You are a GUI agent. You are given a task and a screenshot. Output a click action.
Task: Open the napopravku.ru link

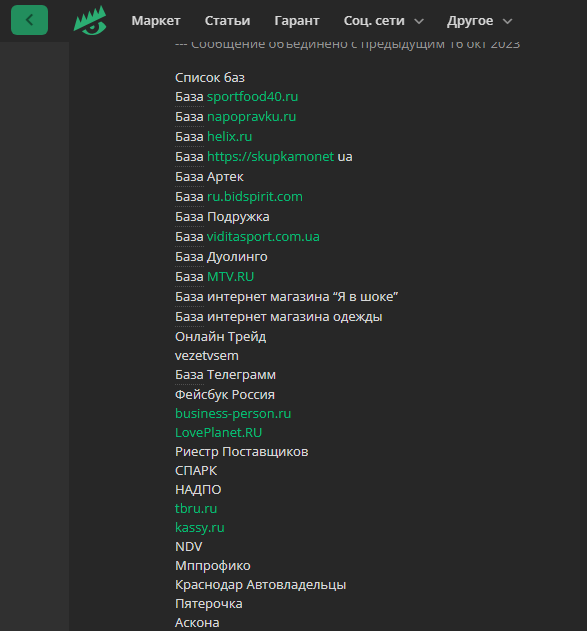(x=251, y=117)
